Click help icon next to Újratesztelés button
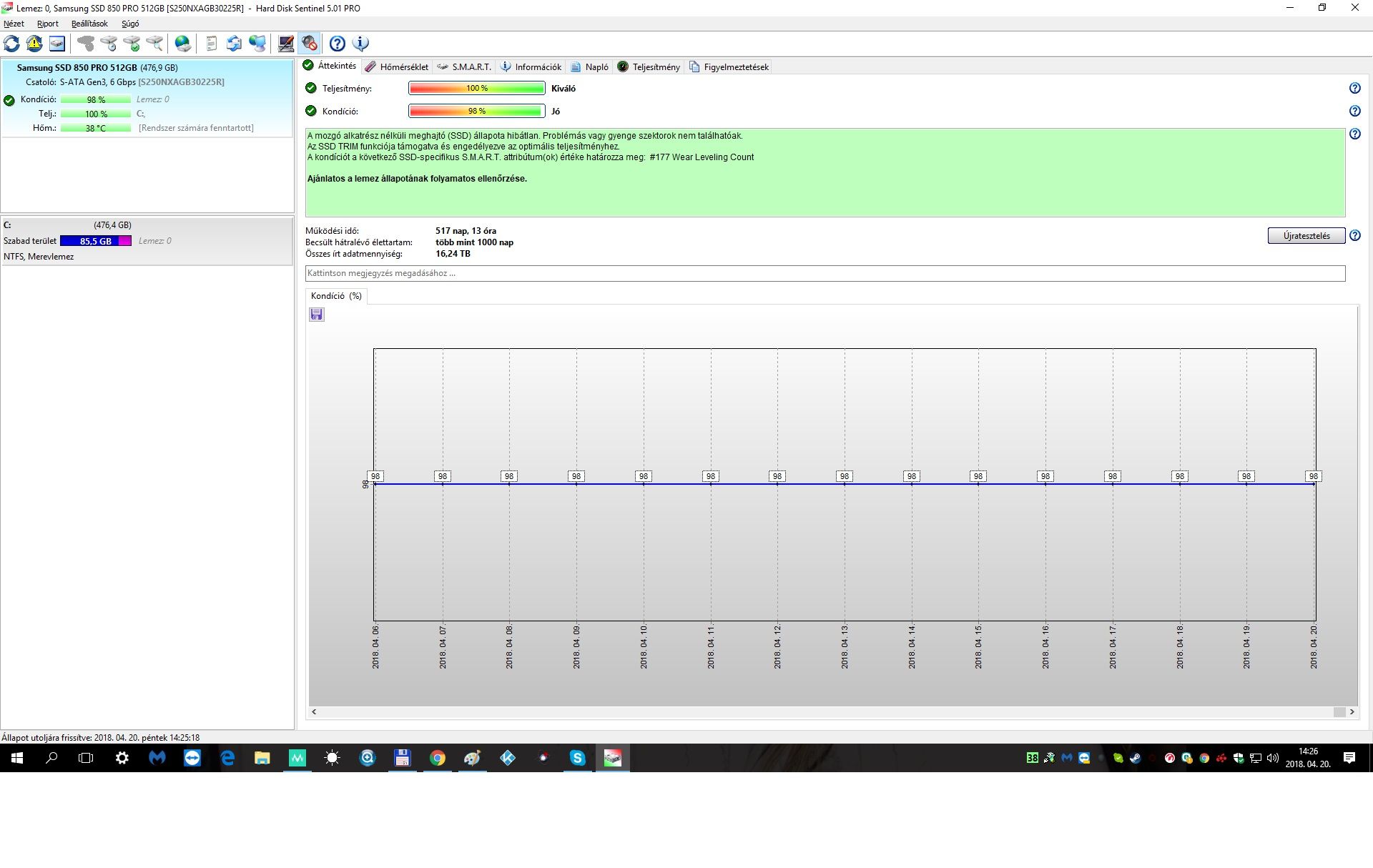 coord(1354,235)
